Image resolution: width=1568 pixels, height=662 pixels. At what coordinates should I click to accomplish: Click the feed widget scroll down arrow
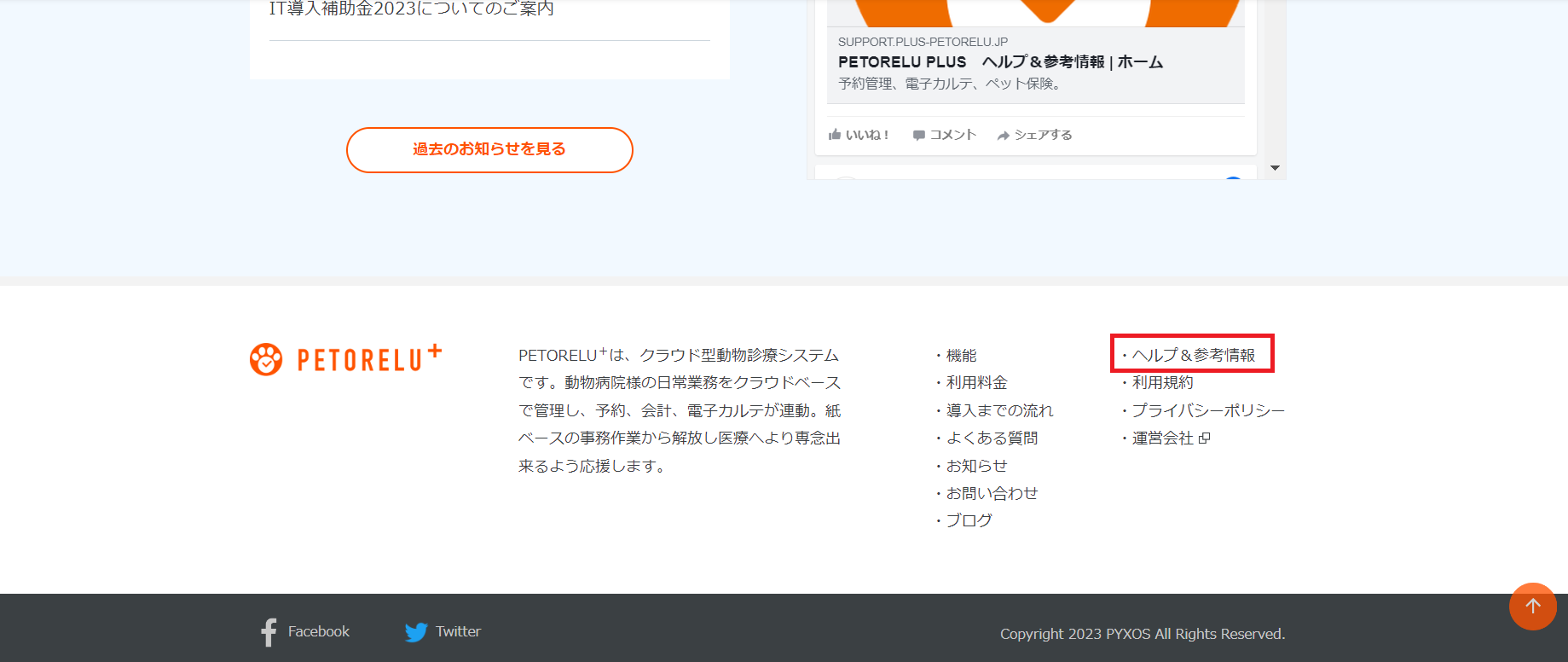(1275, 168)
